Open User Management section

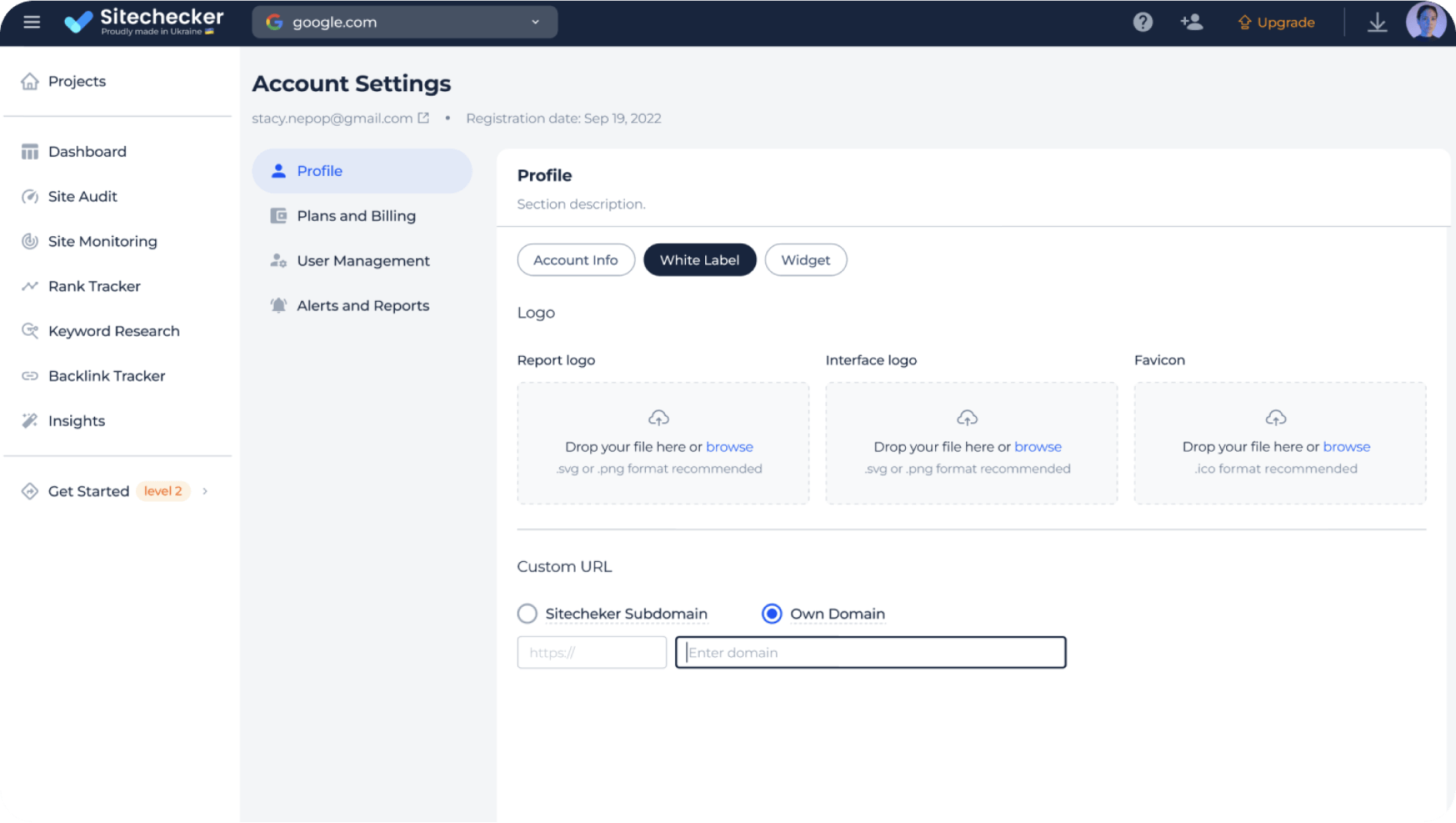click(363, 260)
